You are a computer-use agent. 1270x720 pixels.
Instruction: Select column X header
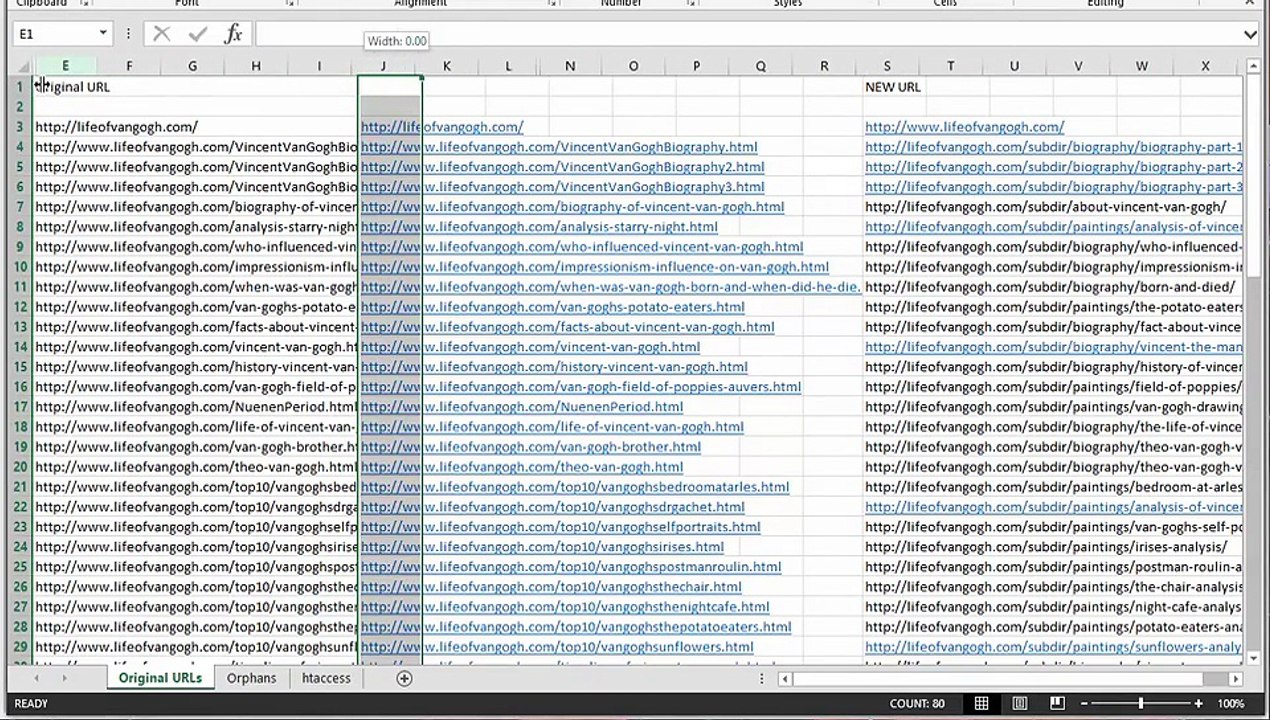[1205, 66]
